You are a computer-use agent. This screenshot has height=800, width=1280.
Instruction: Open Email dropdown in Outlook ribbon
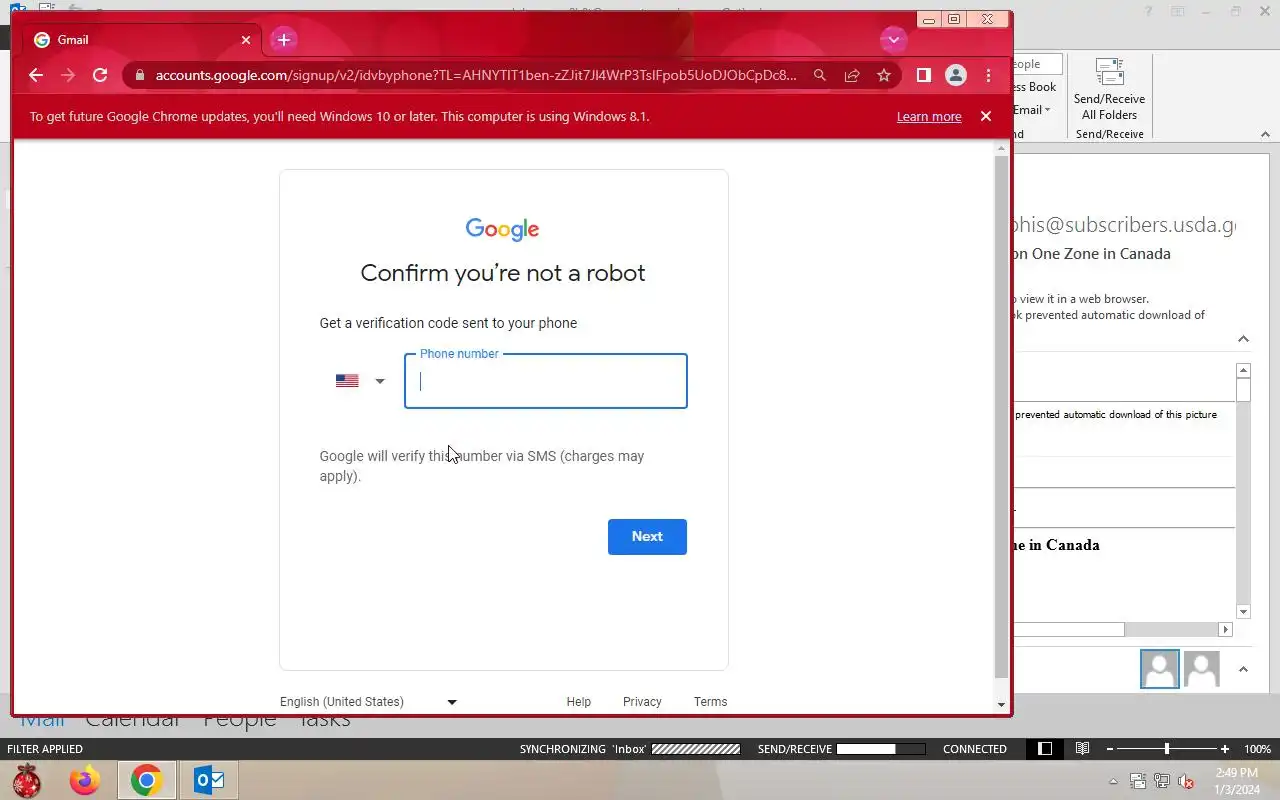(x=1032, y=110)
